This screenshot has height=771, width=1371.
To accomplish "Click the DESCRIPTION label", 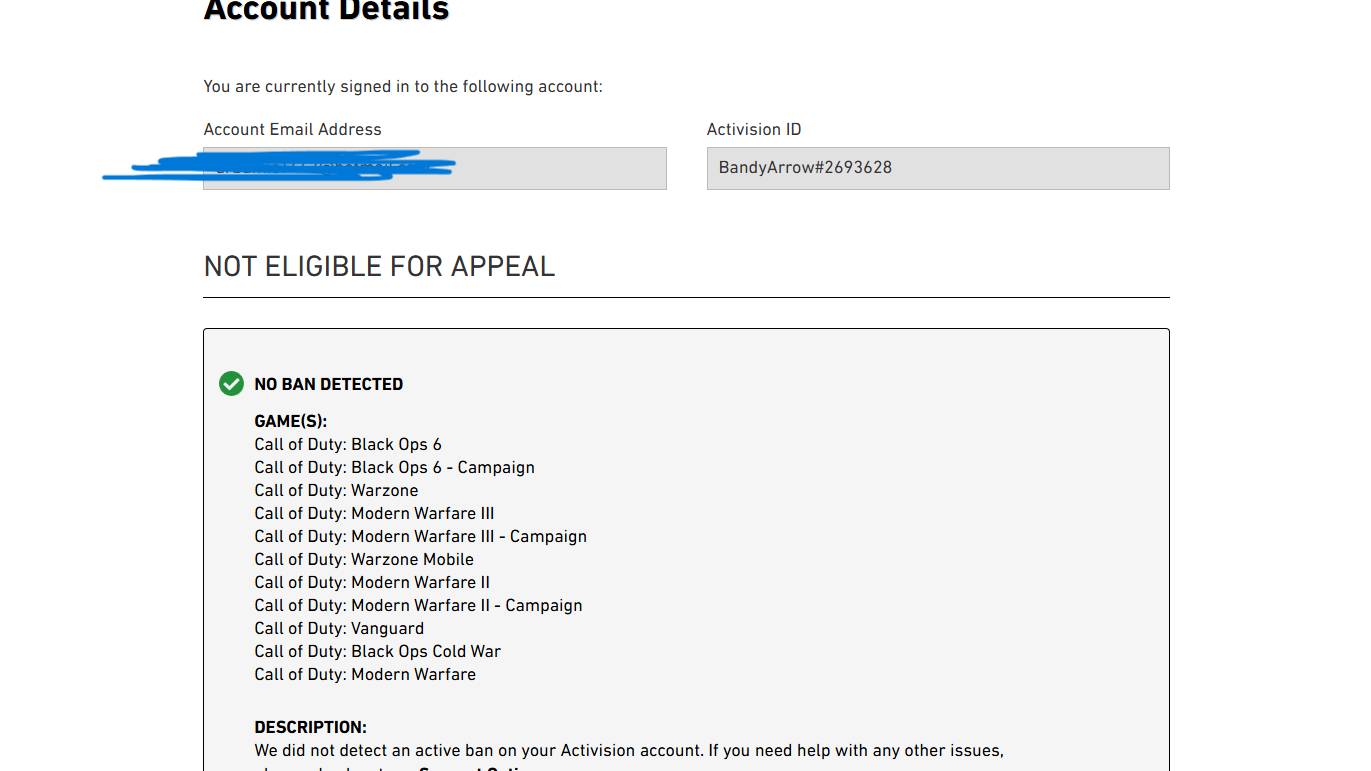I will (x=310, y=727).
